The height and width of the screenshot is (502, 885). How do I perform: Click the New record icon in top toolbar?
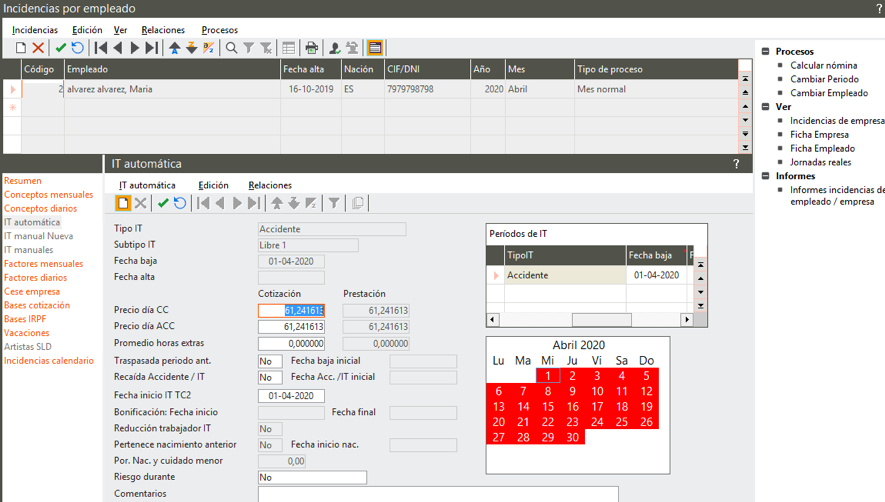tap(21, 48)
